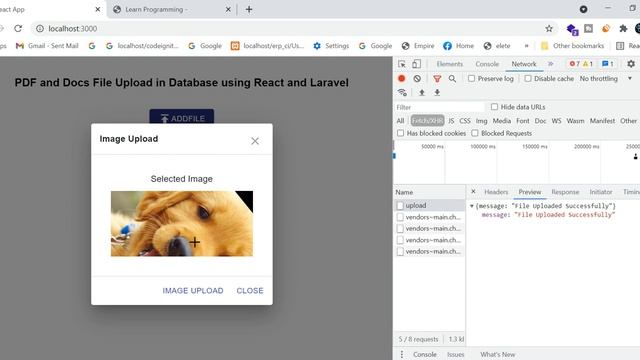Open the No throttling dropdown
This screenshot has width=640, height=360.
(606, 78)
